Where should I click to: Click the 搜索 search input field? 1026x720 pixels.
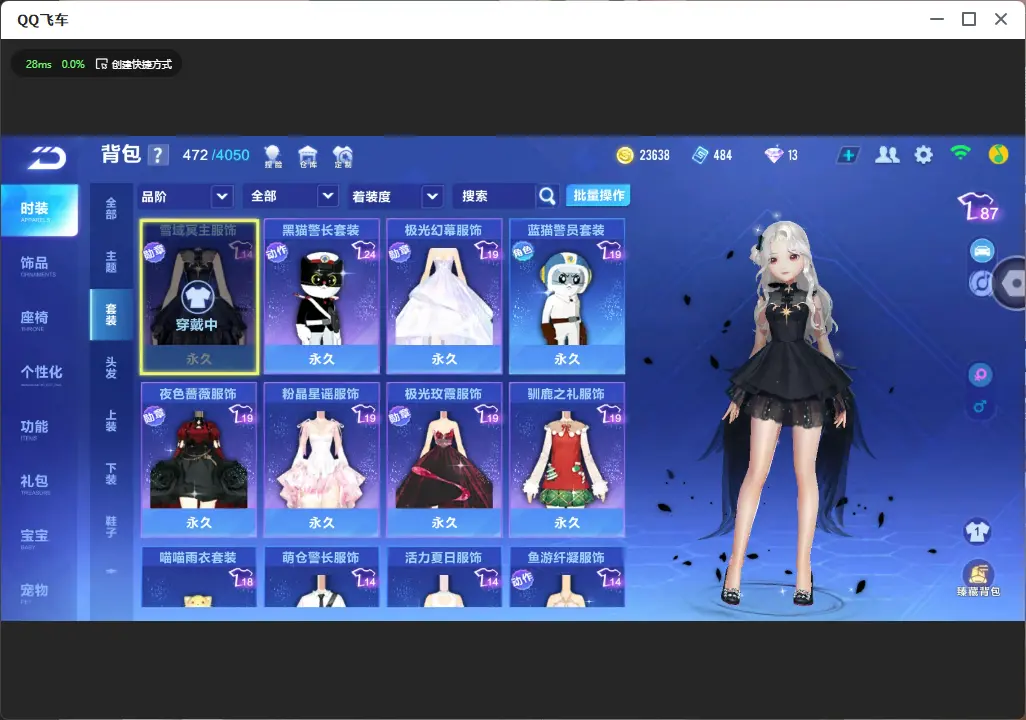[495, 196]
